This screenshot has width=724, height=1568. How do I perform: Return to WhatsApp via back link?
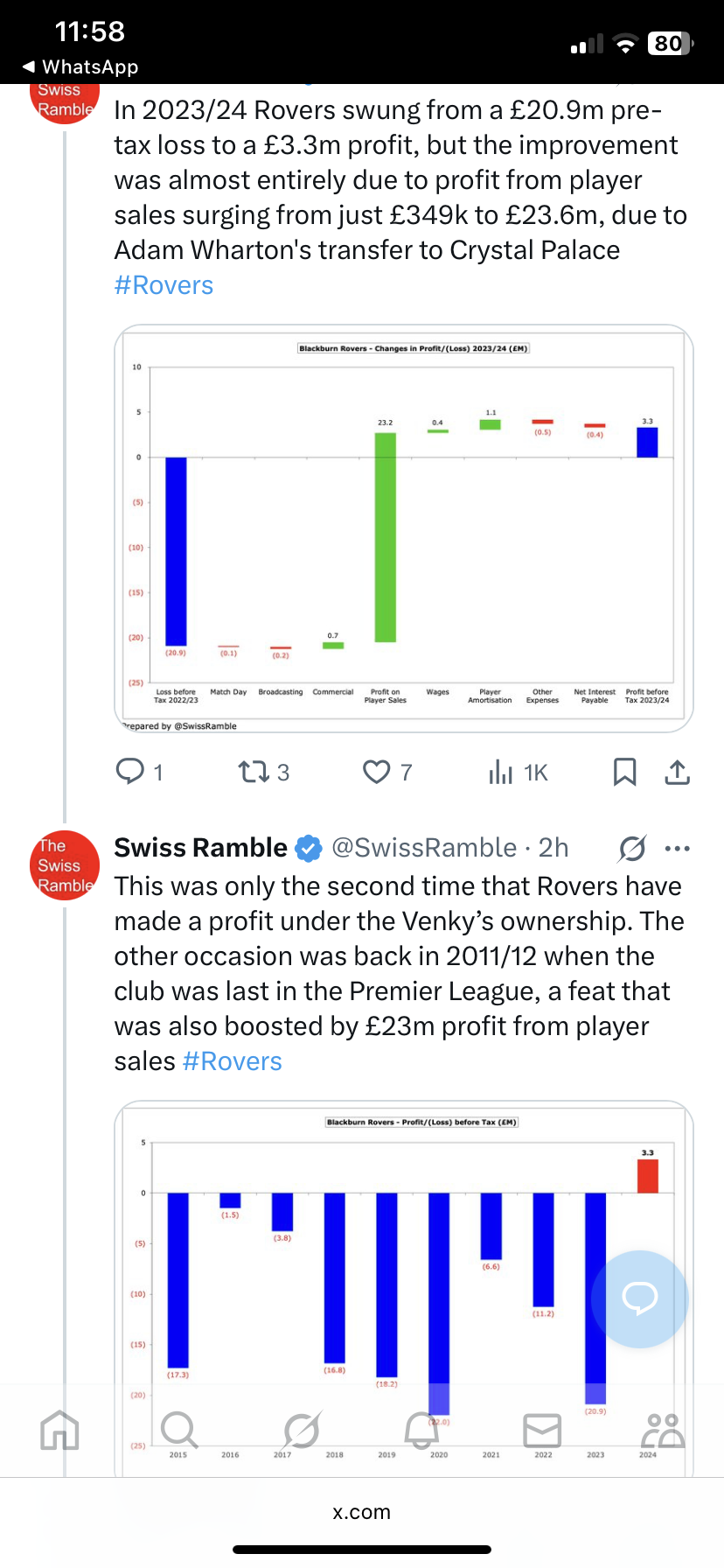pyautogui.click(x=80, y=66)
